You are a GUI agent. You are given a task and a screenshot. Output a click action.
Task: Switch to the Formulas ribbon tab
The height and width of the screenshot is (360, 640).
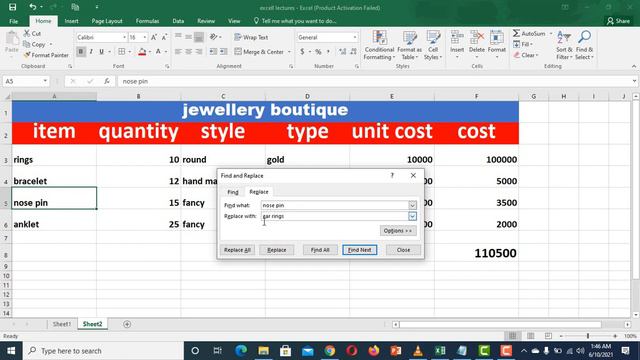147,21
